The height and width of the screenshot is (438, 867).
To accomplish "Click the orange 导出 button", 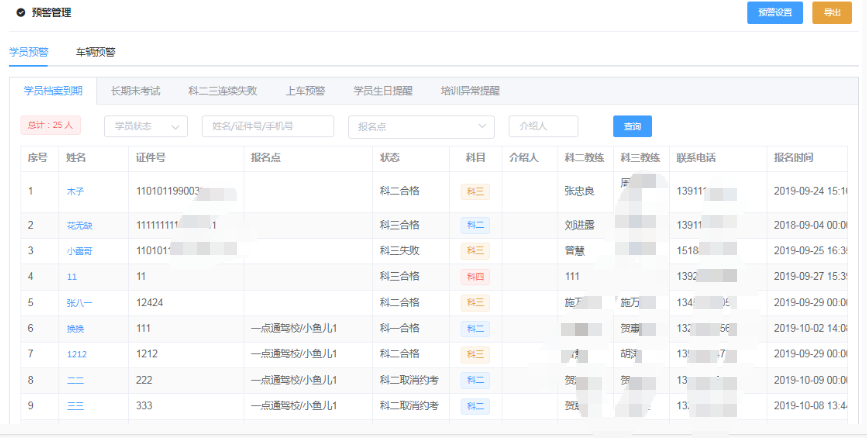I will pos(832,13).
